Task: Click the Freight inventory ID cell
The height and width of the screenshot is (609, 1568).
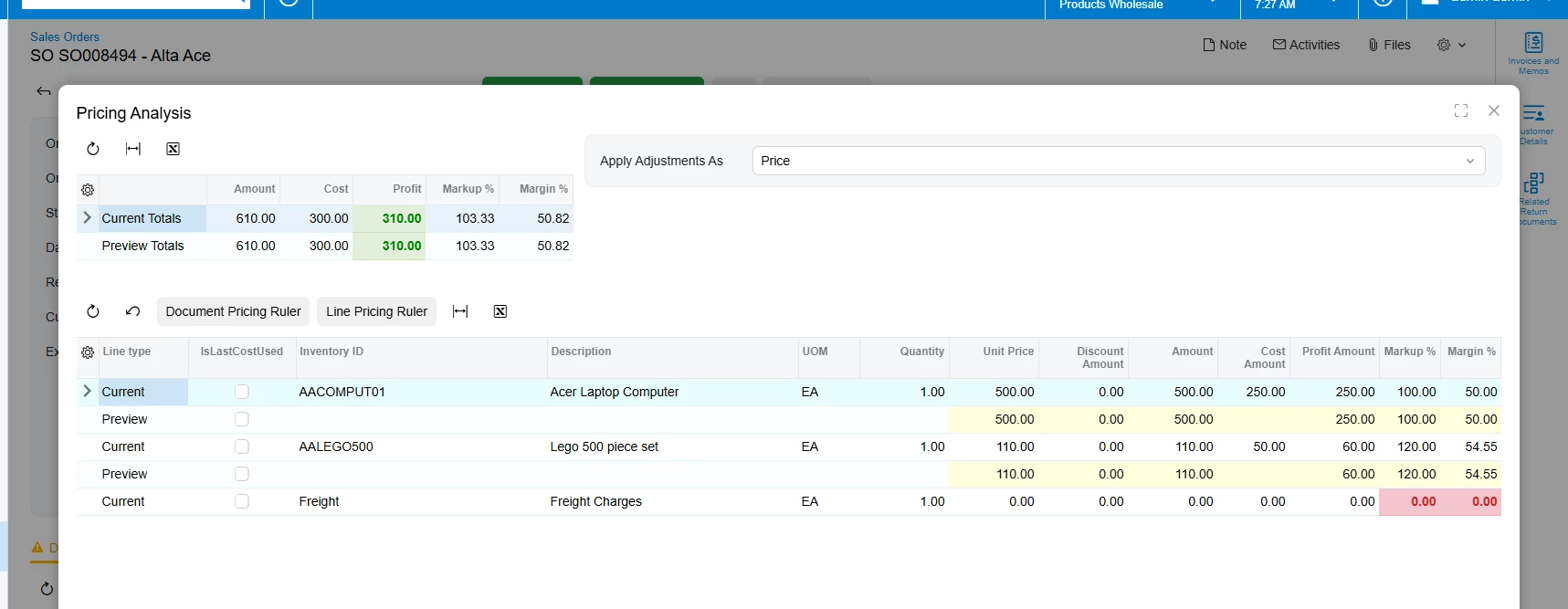Action: [422, 501]
